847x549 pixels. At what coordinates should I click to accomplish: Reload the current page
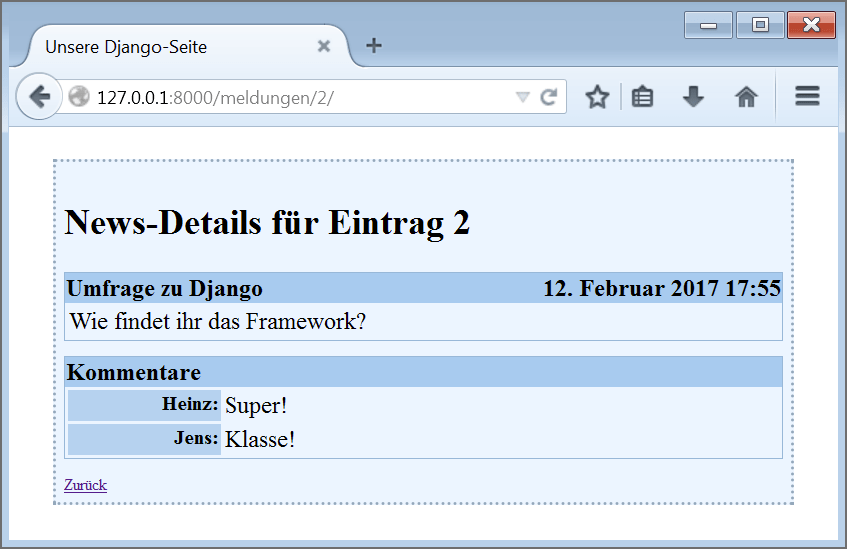coord(548,97)
